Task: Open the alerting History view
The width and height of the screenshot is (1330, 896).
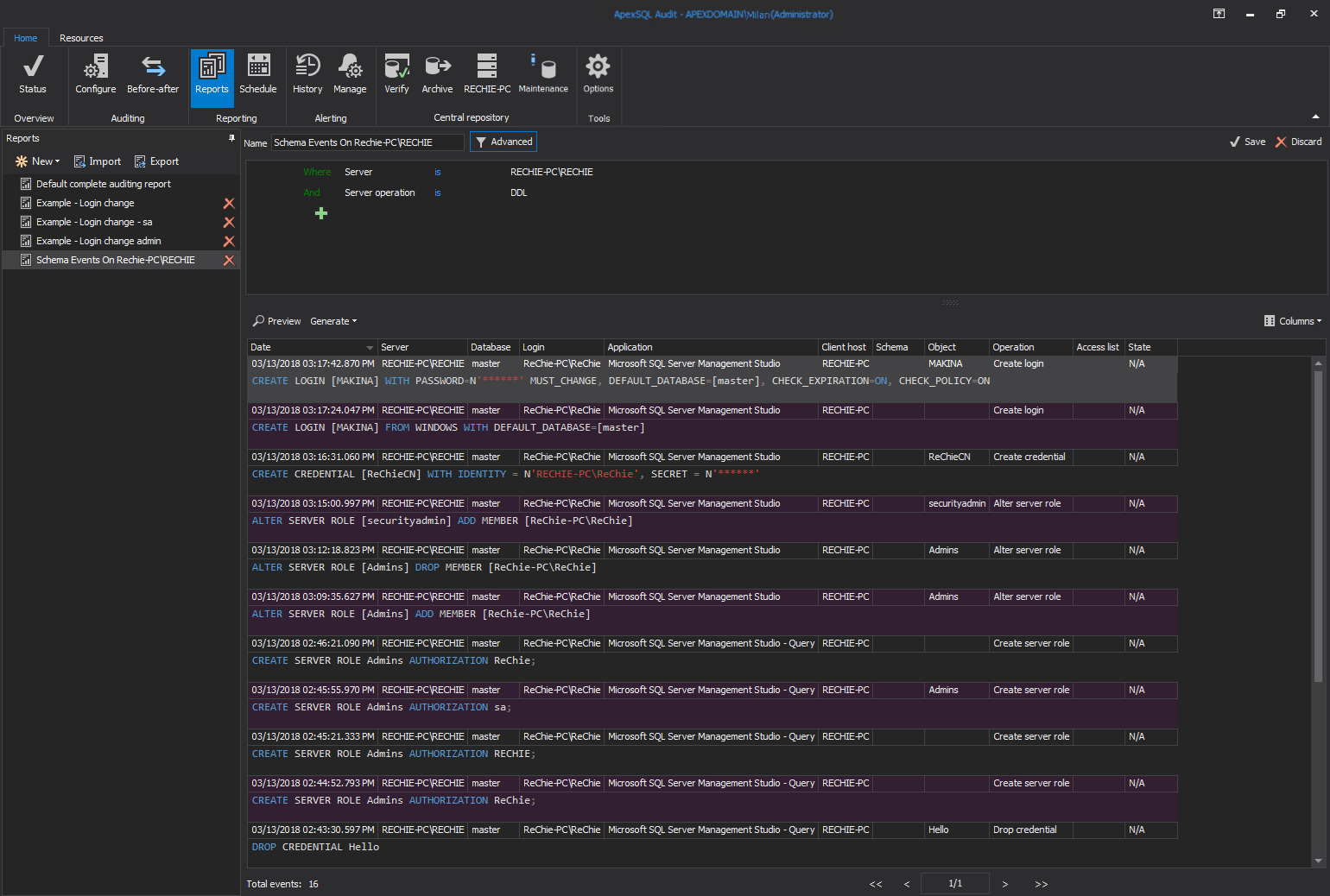Action: (x=307, y=75)
